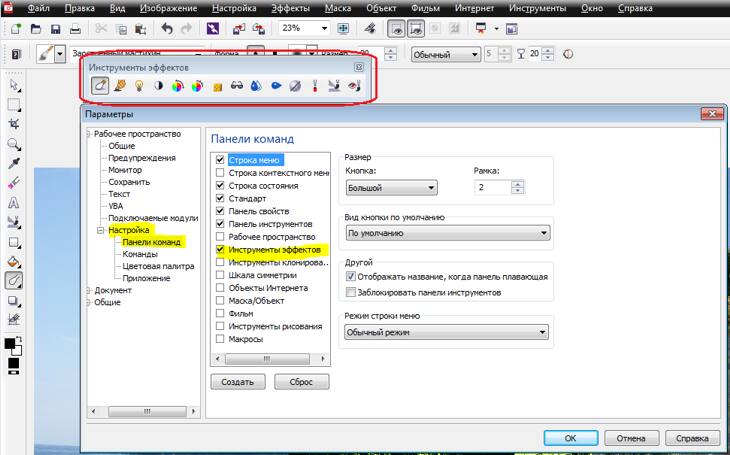Select the Text tool in the toolbox
This screenshot has width=730, height=455.
point(14,203)
